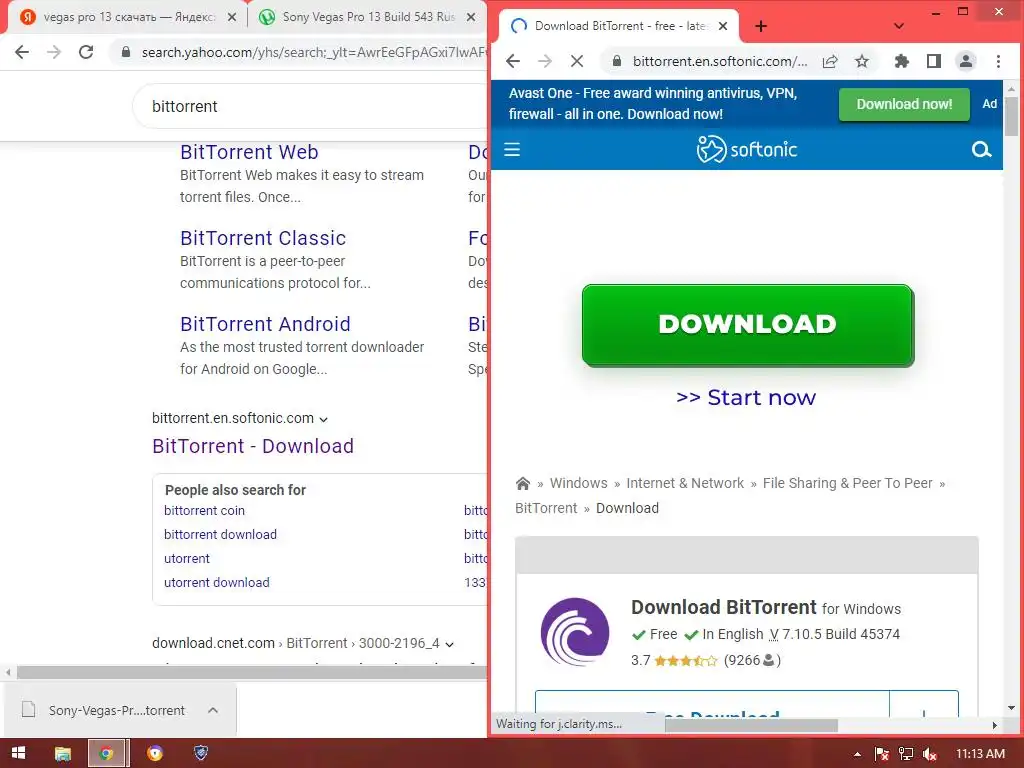
Task: Open the tab search dropdown chevron
Action: point(899,26)
